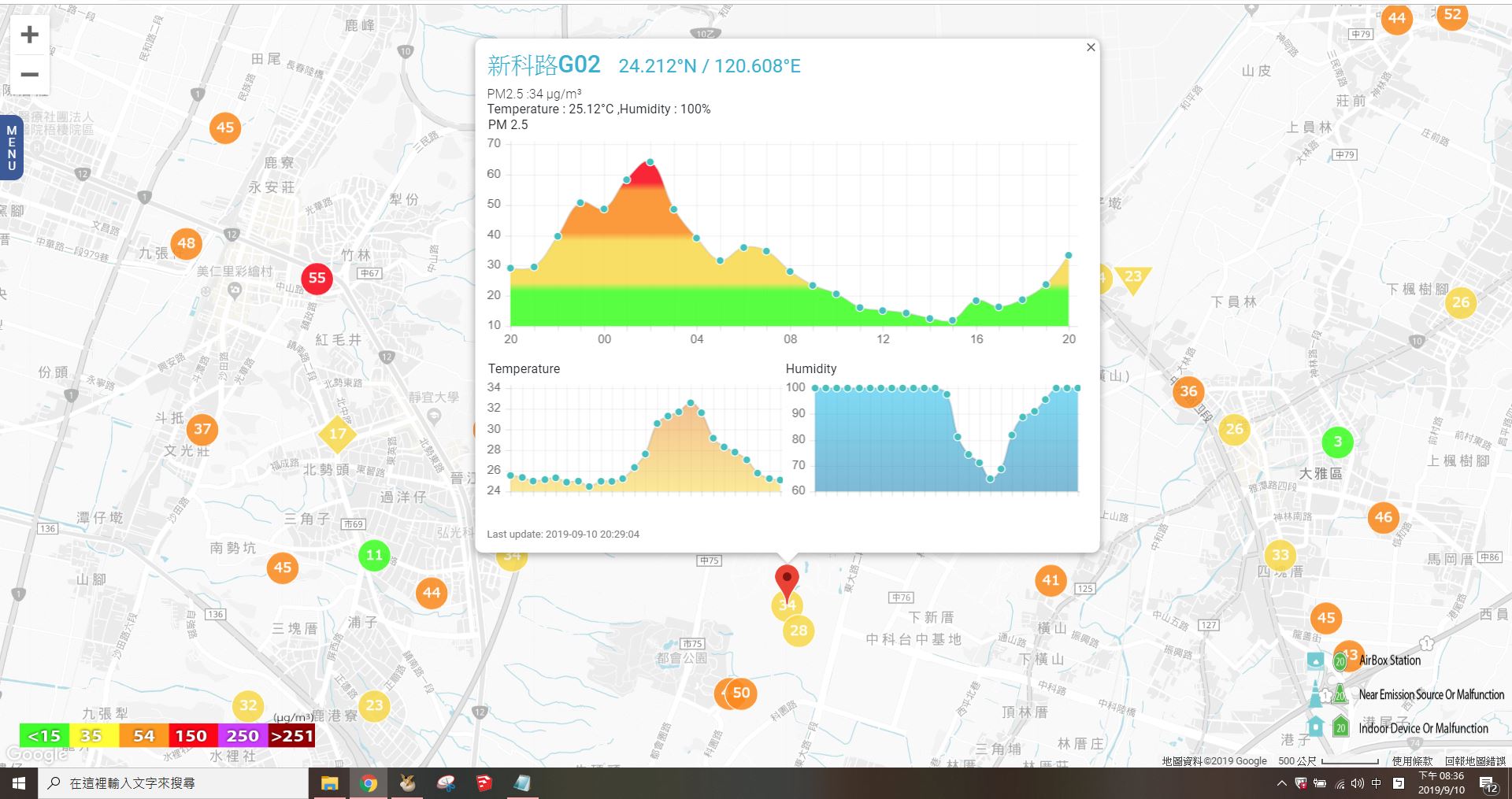1512x799 pixels.
Task: Select the yellow circle 23 marker near 鹿港寮
Action: click(x=374, y=705)
